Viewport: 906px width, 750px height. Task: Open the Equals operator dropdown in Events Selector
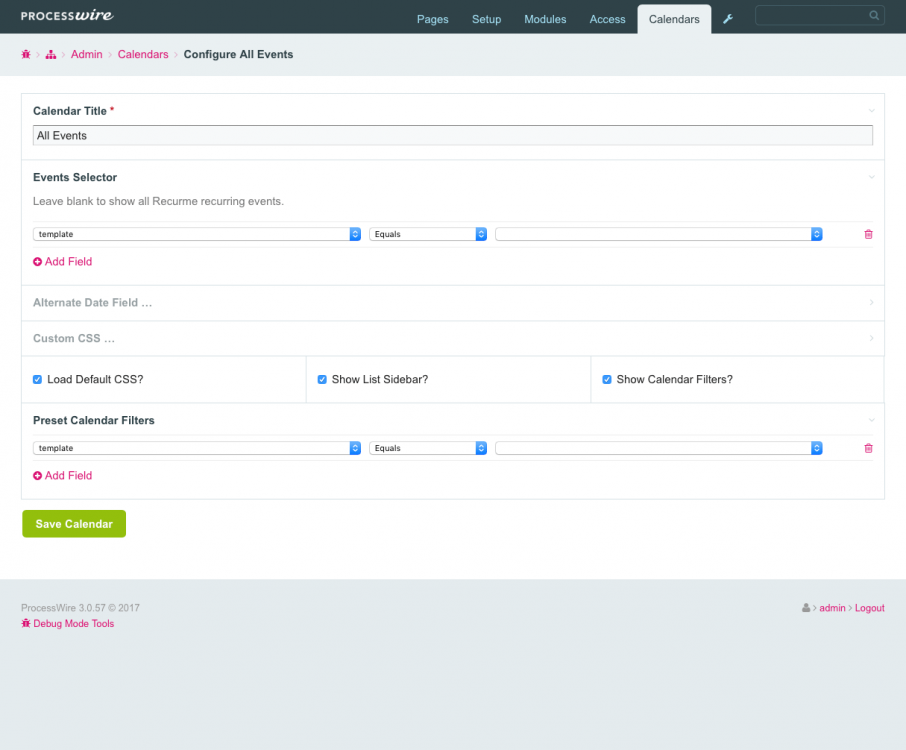[428, 234]
